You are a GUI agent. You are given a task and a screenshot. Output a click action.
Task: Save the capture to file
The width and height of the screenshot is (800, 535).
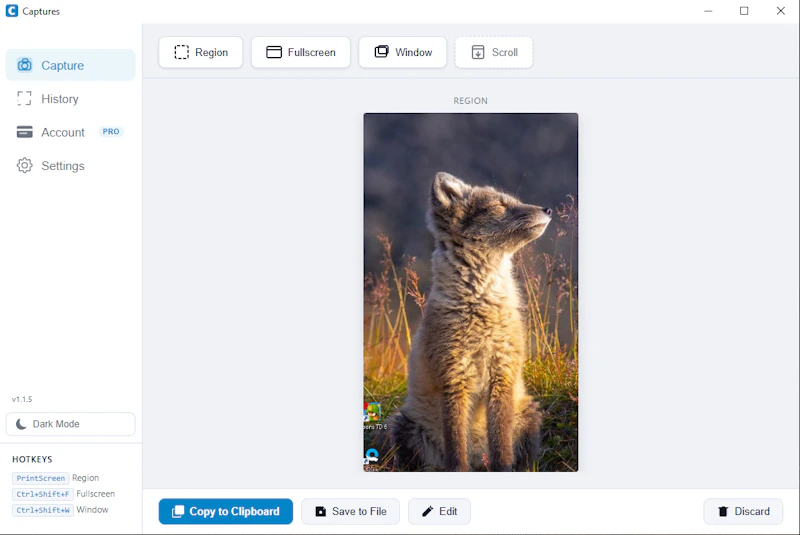pyautogui.click(x=351, y=511)
